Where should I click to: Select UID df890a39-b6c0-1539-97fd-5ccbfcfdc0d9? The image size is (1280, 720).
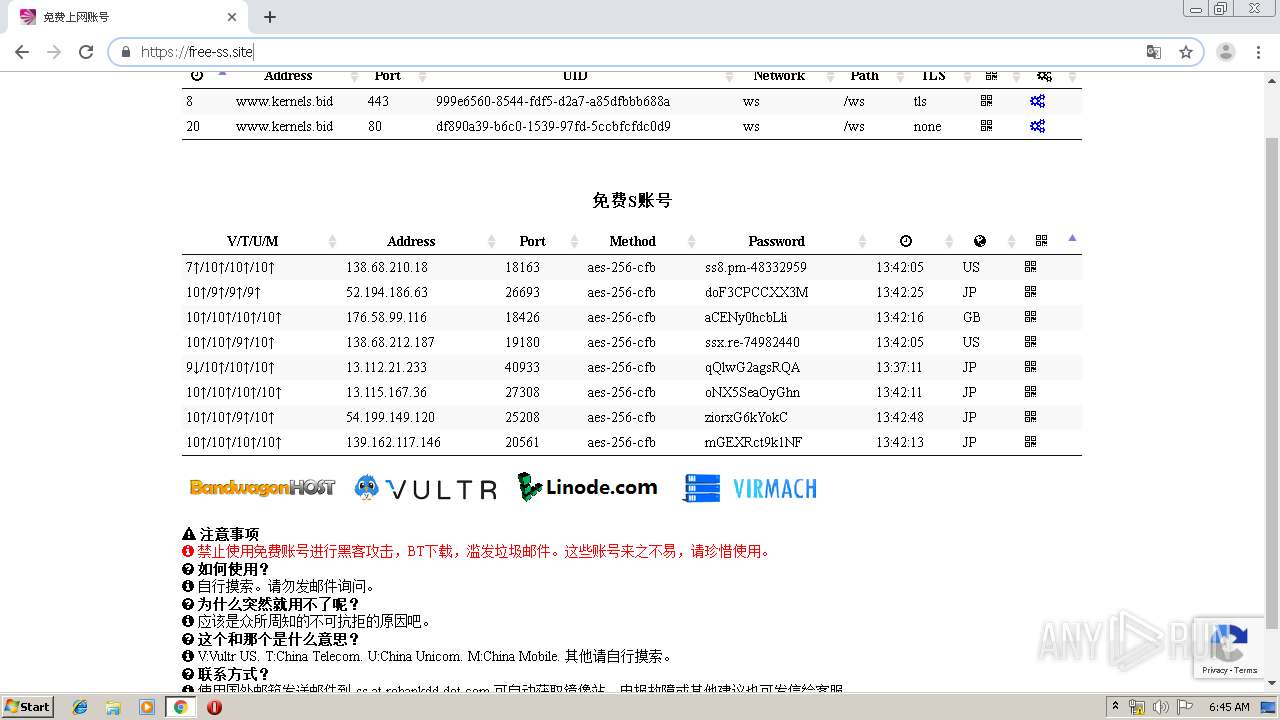click(553, 126)
